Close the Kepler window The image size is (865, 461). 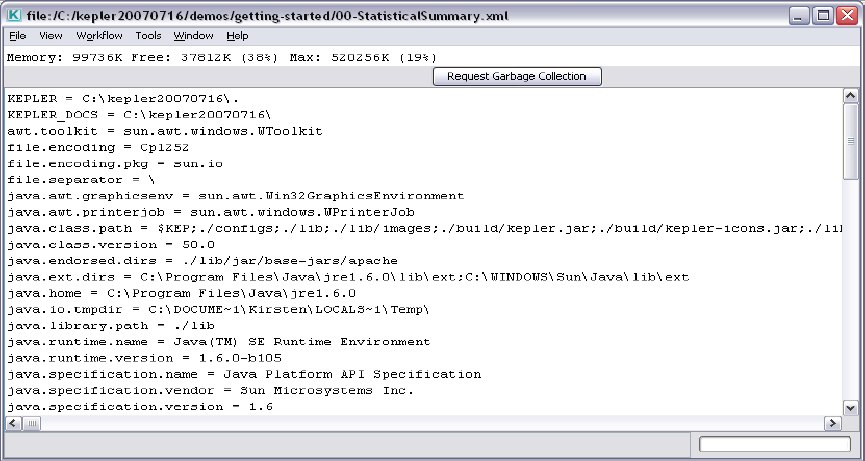pyautogui.click(x=846, y=15)
